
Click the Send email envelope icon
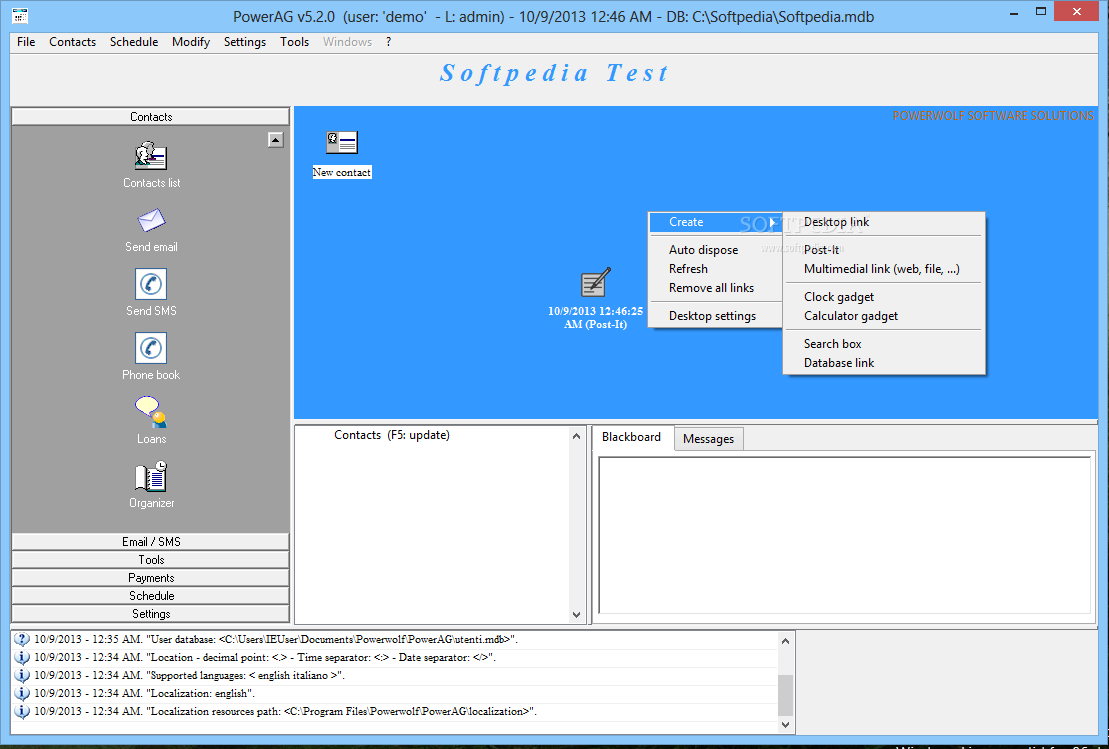click(151, 221)
